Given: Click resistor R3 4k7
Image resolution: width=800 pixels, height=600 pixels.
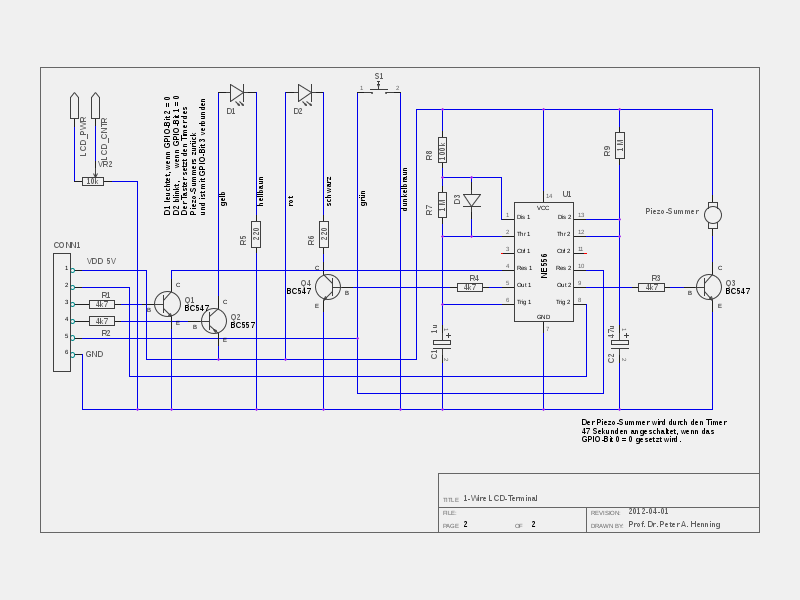Looking at the screenshot, I should tap(651, 287).
